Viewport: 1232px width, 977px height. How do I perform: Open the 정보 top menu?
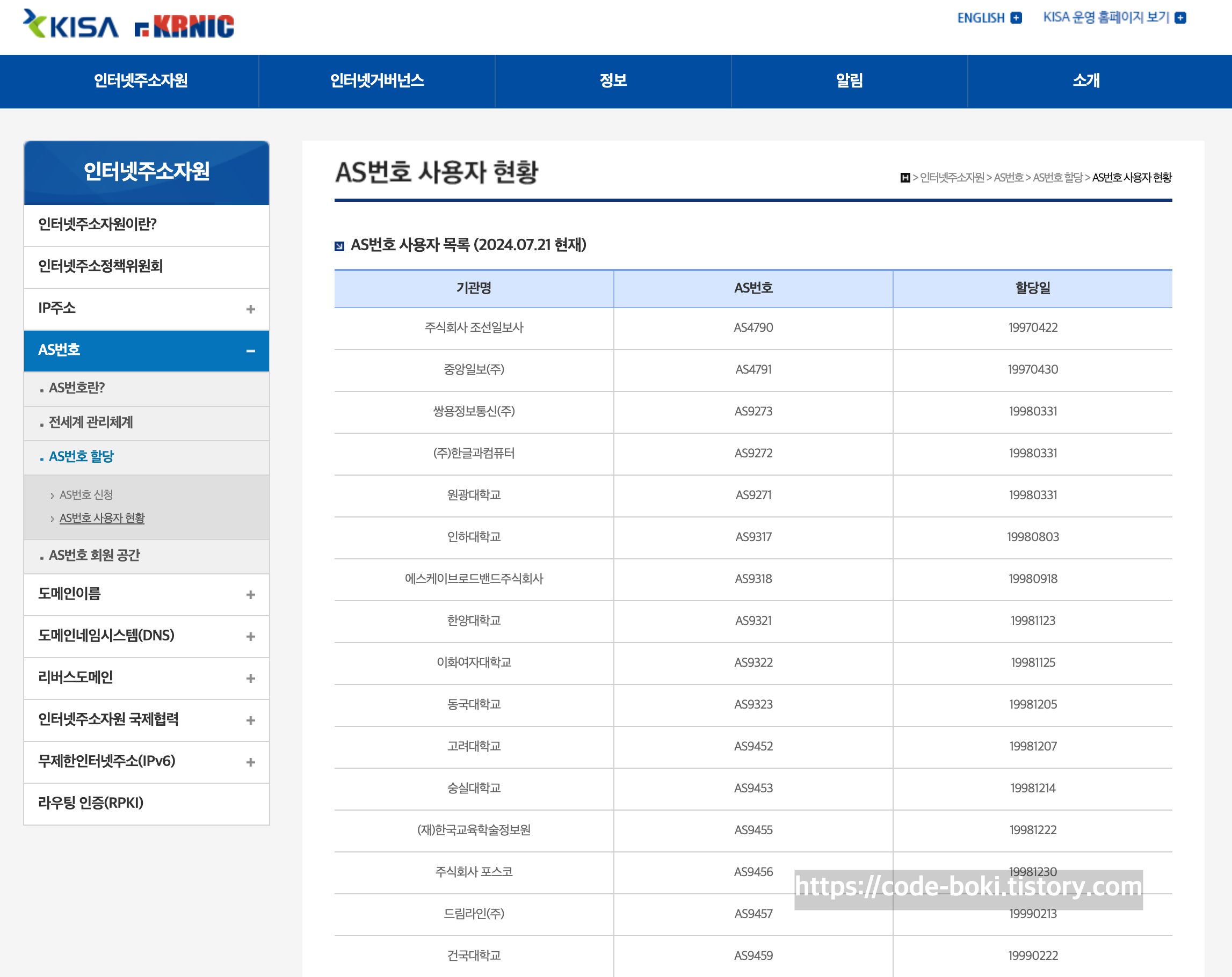pyautogui.click(x=613, y=81)
